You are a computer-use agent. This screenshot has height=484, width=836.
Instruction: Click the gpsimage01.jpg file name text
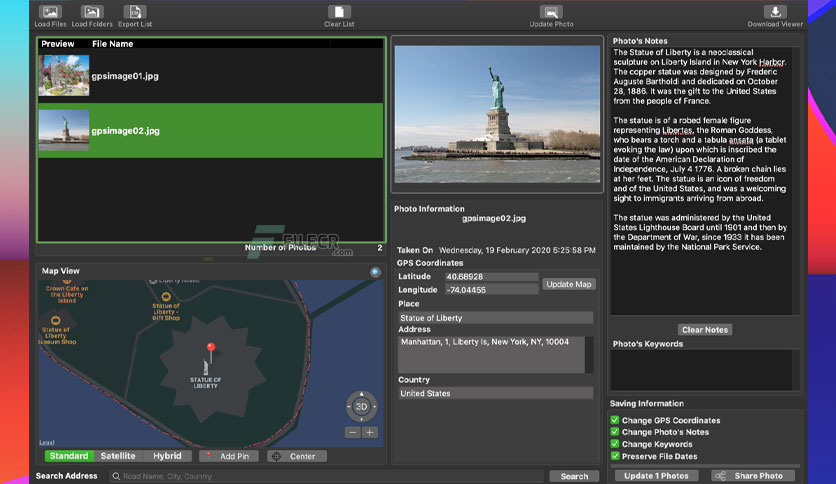pyautogui.click(x=125, y=76)
